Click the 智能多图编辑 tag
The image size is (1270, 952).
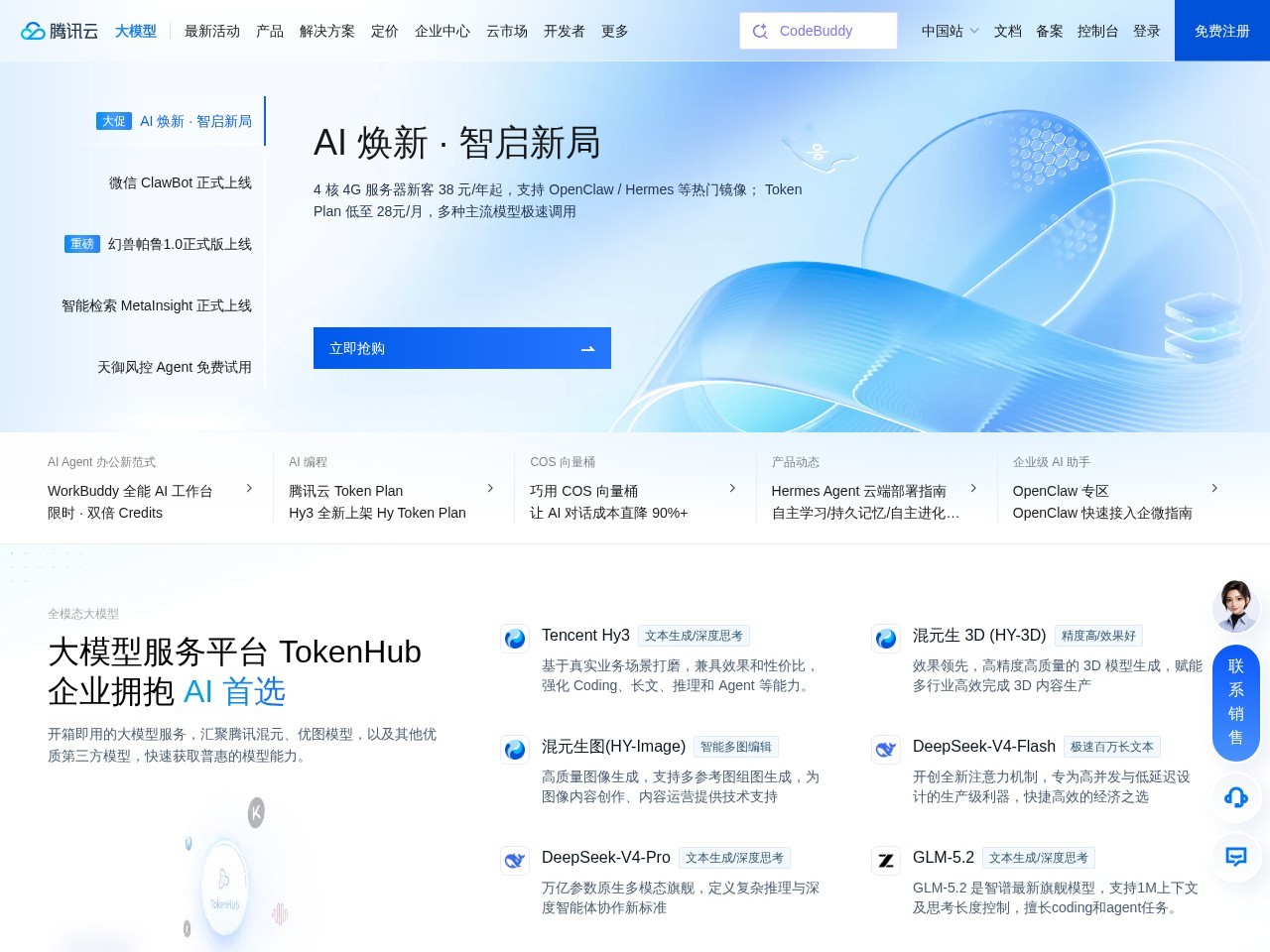click(736, 747)
